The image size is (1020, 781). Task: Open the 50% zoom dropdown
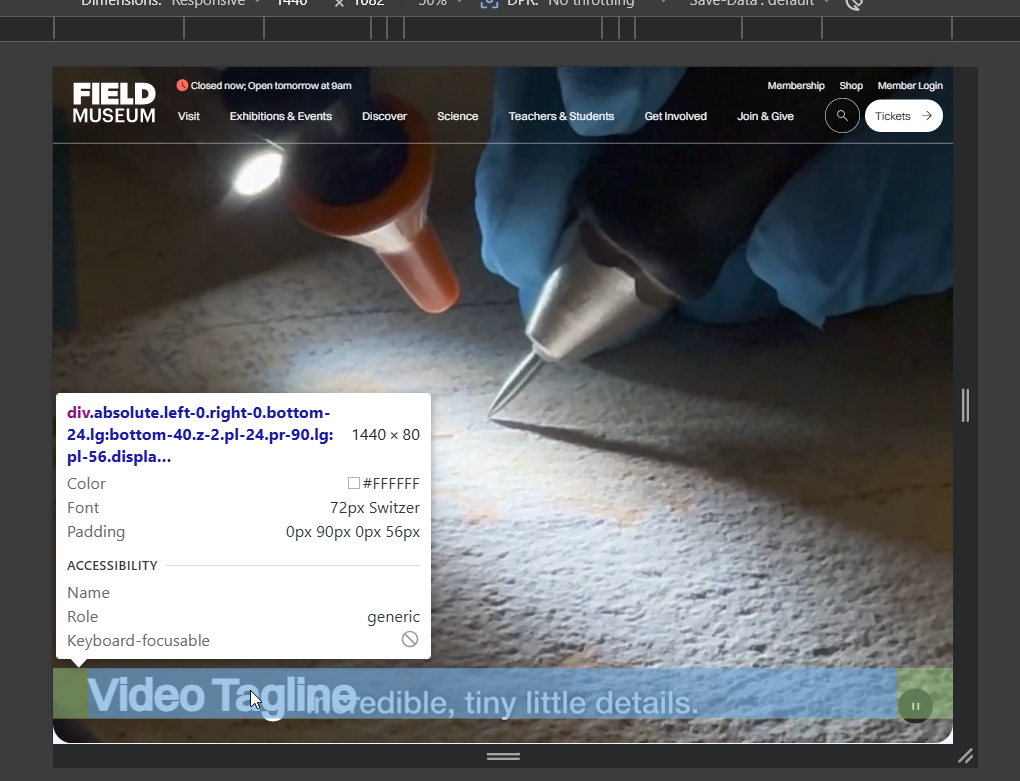[440, 3]
